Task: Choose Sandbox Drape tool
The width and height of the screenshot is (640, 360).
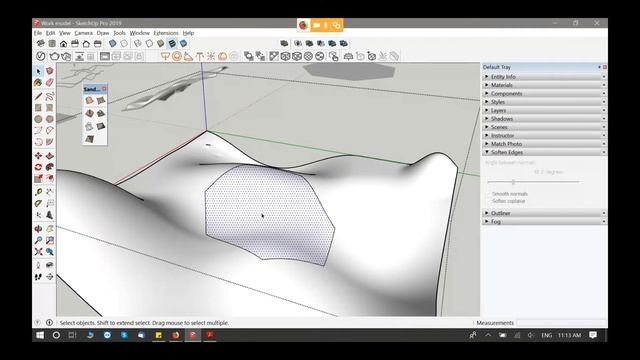Action: (89, 126)
